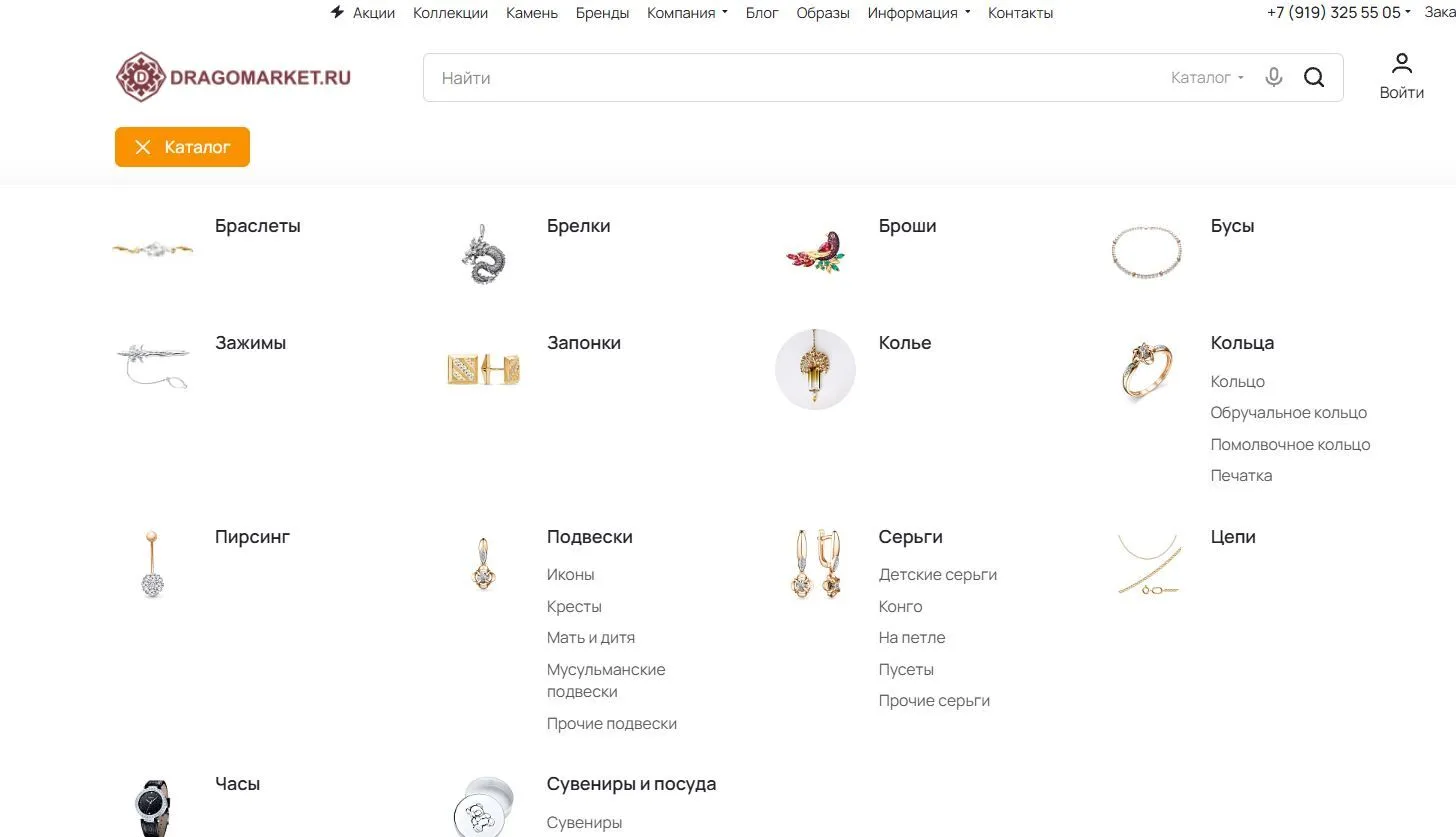Click the magnifying glass search icon
The width and height of the screenshot is (1456, 837).
click(x=1314, y=77)
